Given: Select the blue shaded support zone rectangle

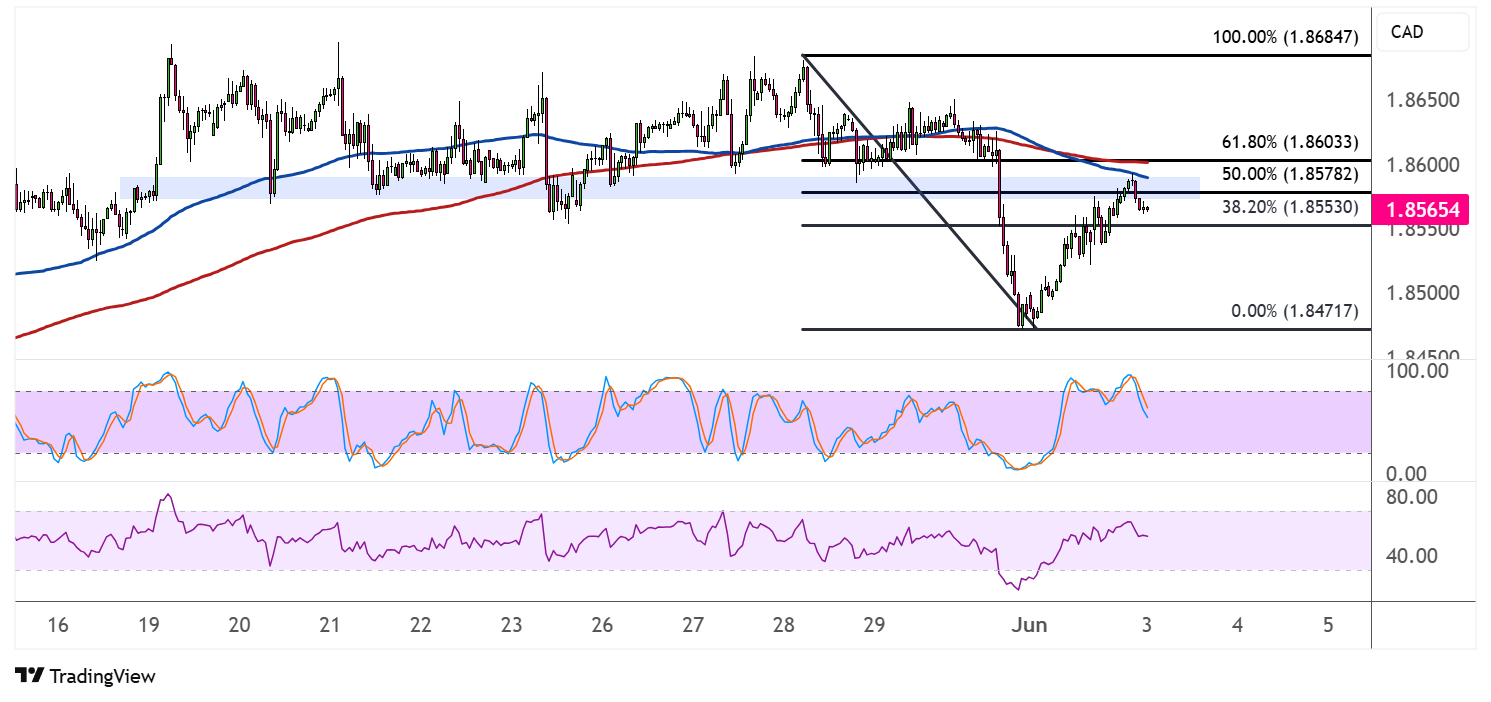Looking at the screenshot, I should click(659, 188).
